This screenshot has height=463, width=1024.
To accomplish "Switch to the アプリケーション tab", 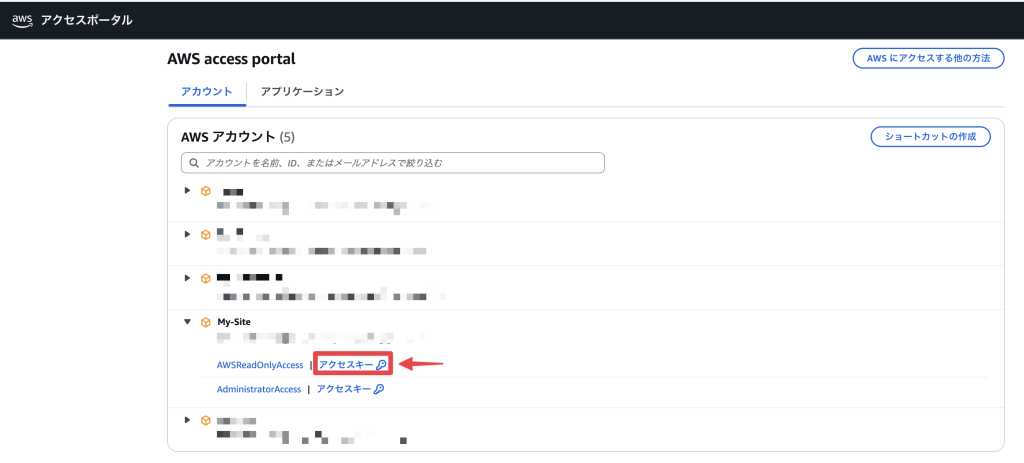I will 302,91.
